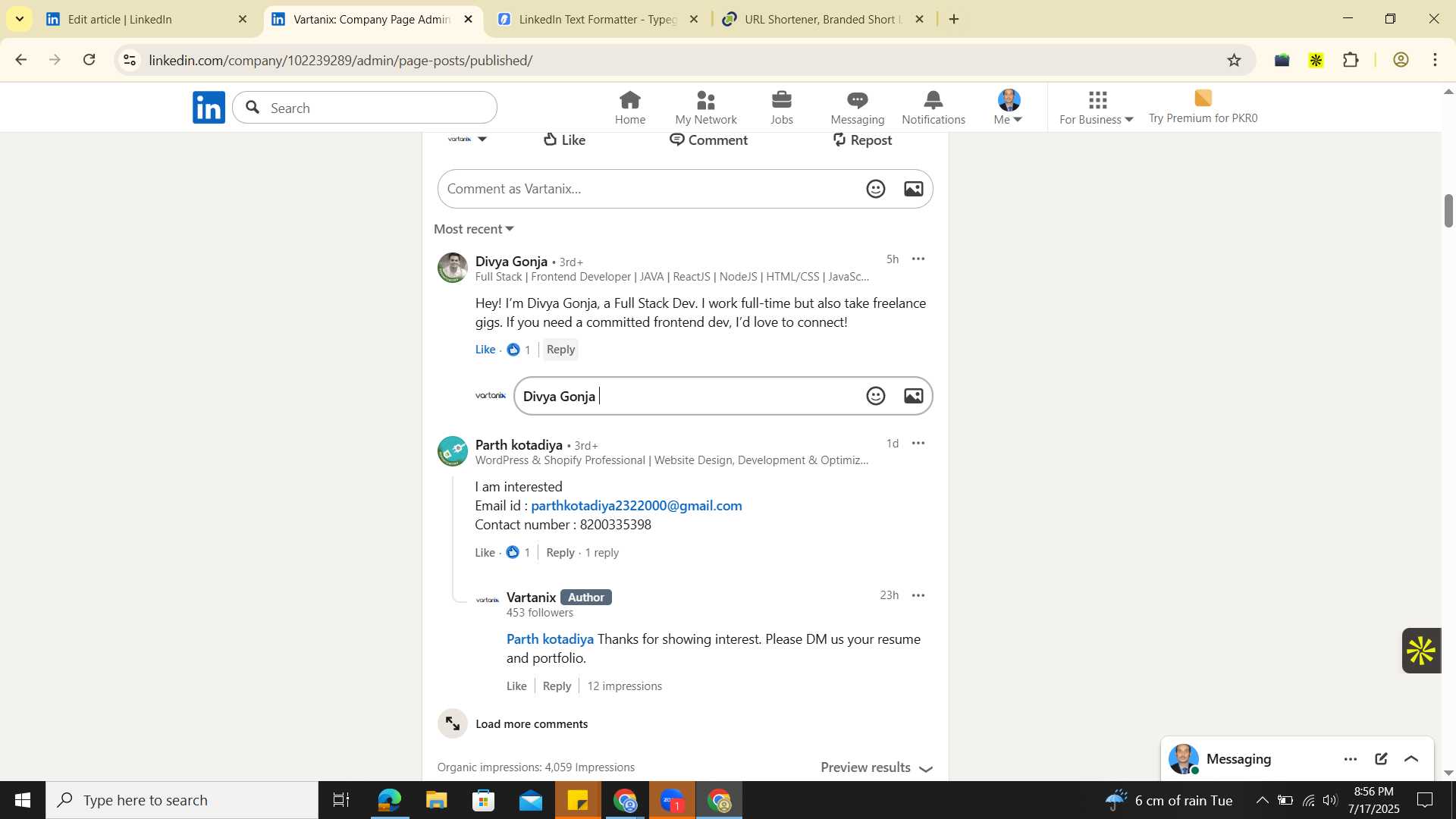Image resolution: width=1456 pixels, height=819 pixels.
Task: Go to My Network
Action: pyautogui.click(x=705, y=107)
